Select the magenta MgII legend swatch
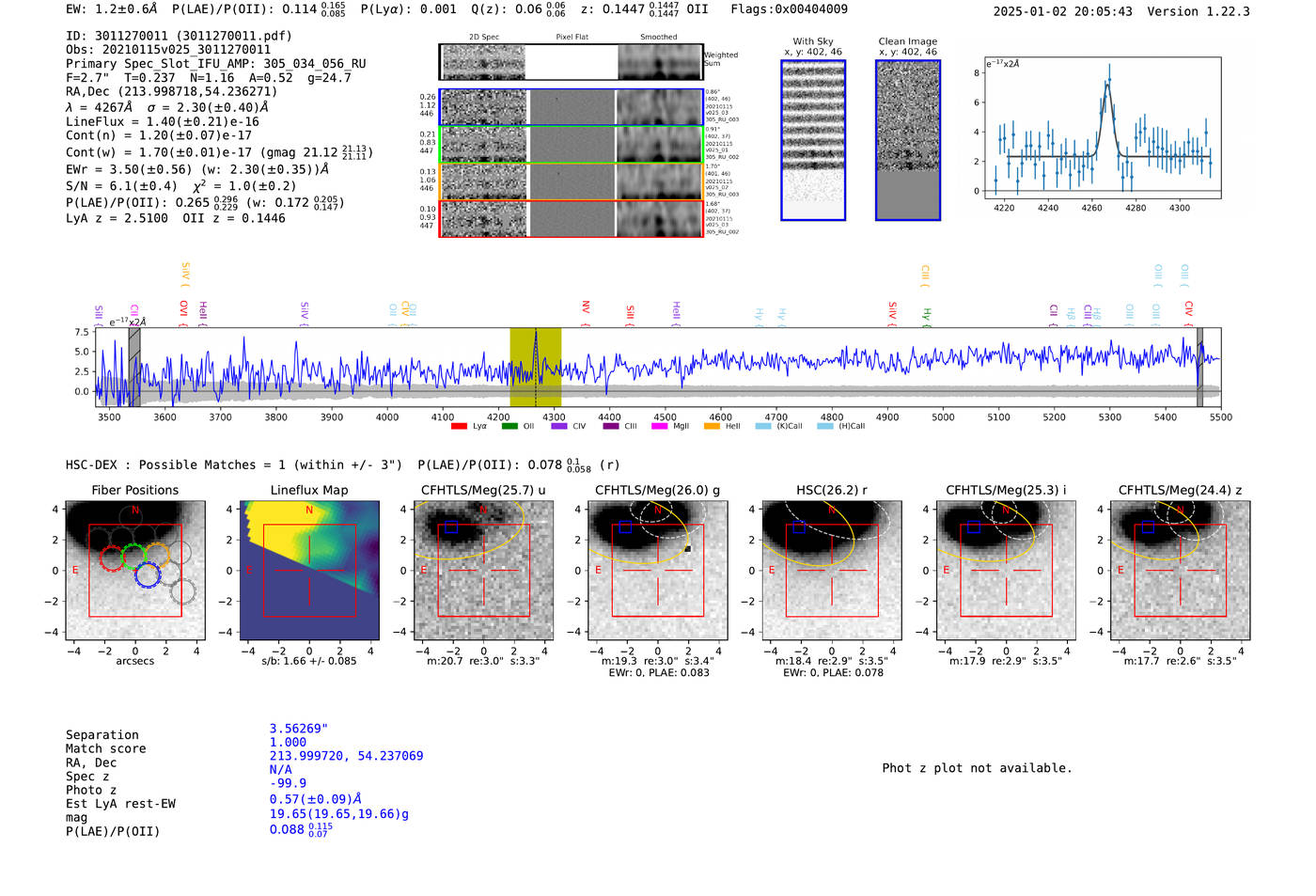Screen dimensions: 1316x896 tap(658, 426)
